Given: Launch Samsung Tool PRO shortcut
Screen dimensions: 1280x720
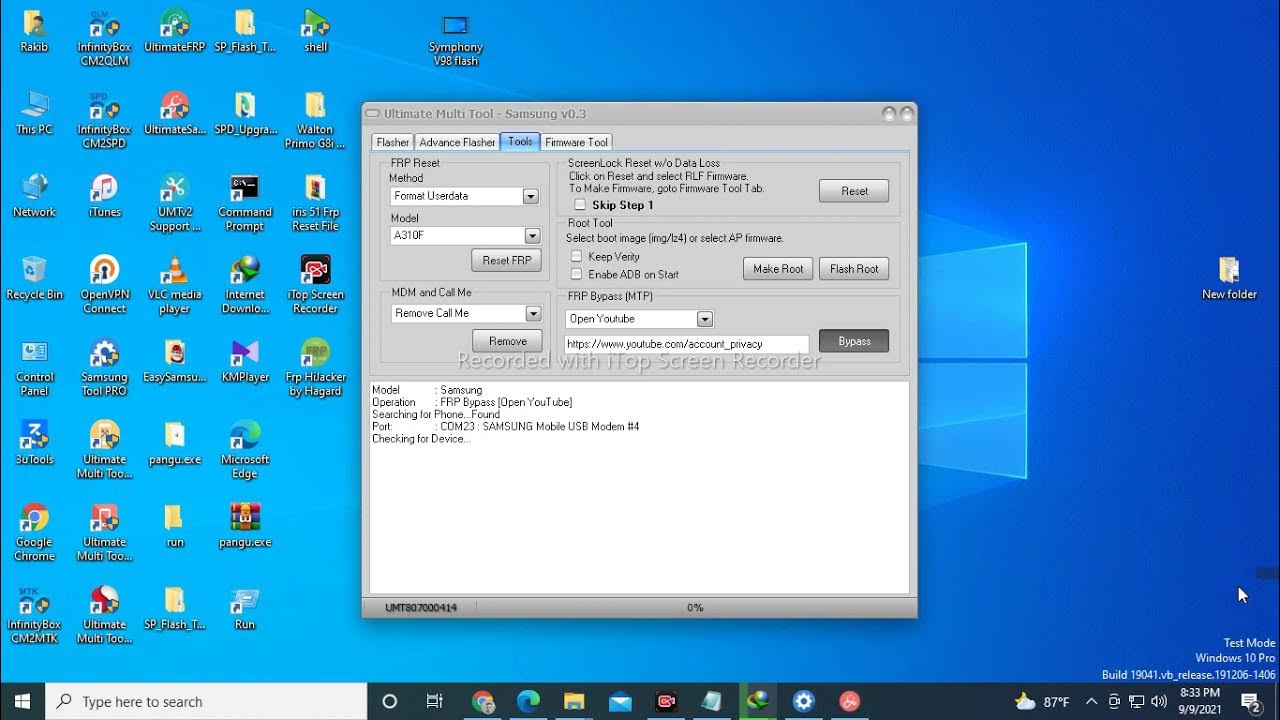Looking at the screenshot, I should pyautogui.click(x=104, y=369).
